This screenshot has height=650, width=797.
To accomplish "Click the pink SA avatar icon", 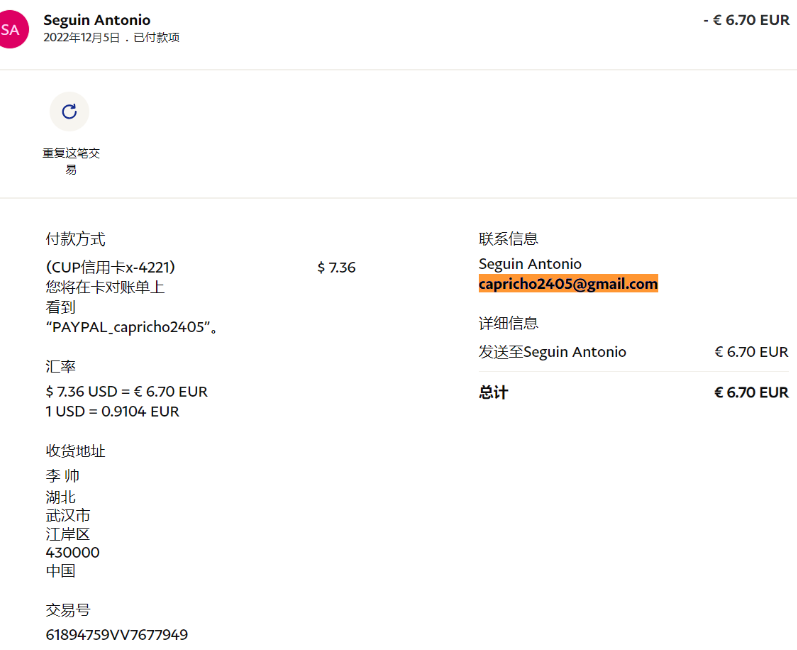I will tap(10, 30).
